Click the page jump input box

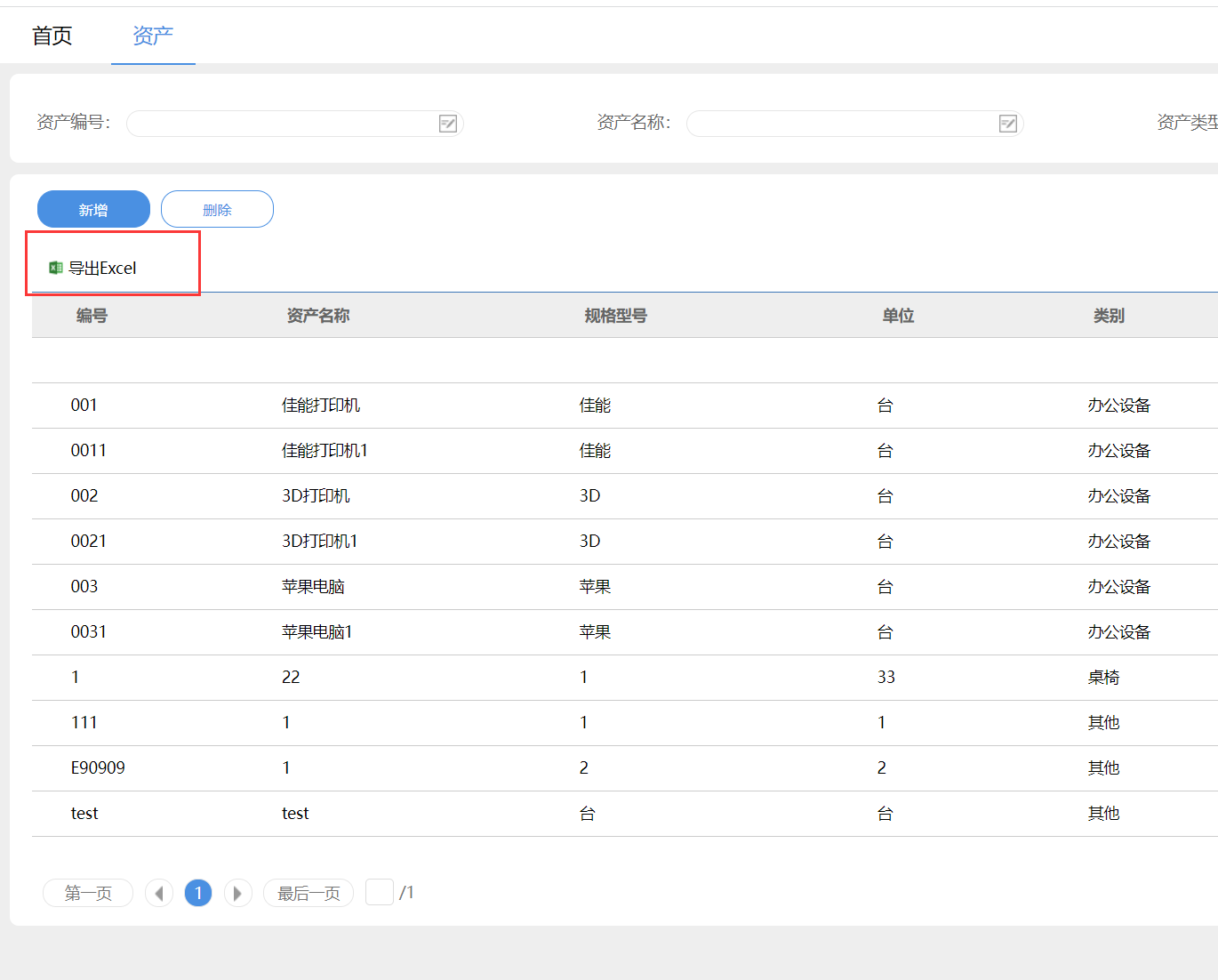click(x=380, y=892)
